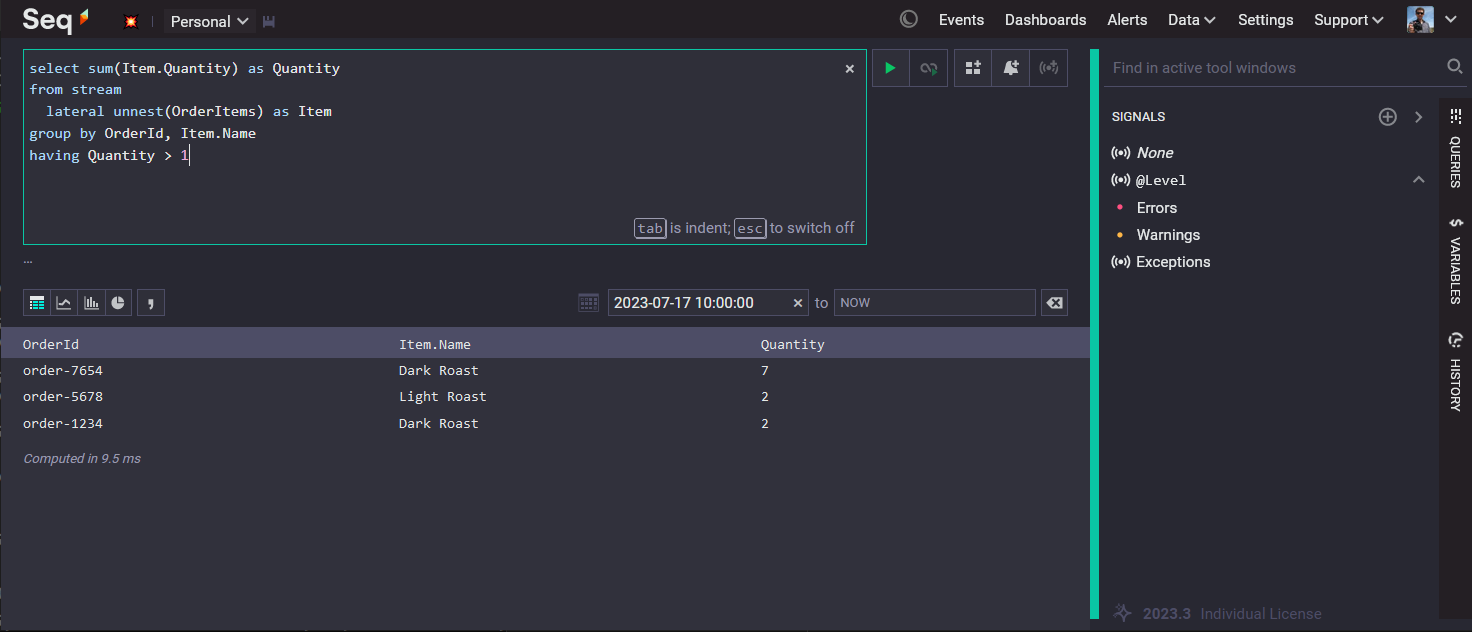Show results as table view
This screenshot has width=1472, height=632.
37,302
